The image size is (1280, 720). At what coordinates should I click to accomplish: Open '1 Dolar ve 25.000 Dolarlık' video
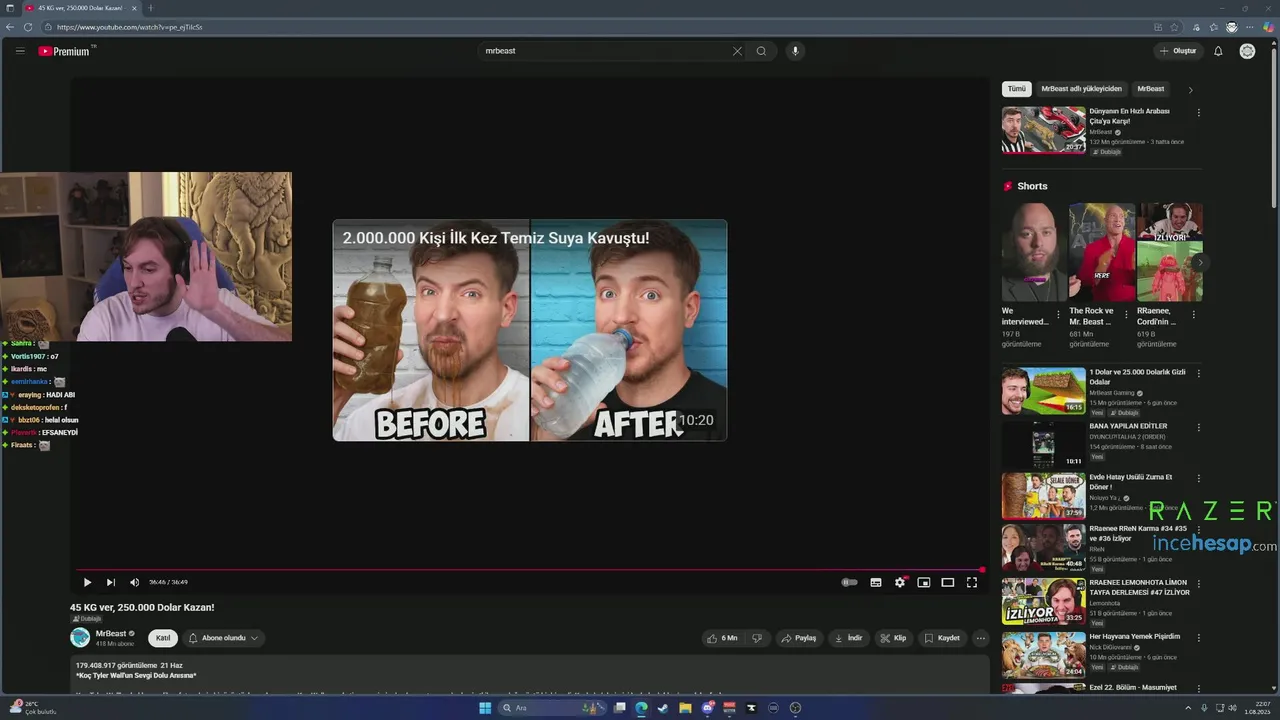coord(1043,391)
